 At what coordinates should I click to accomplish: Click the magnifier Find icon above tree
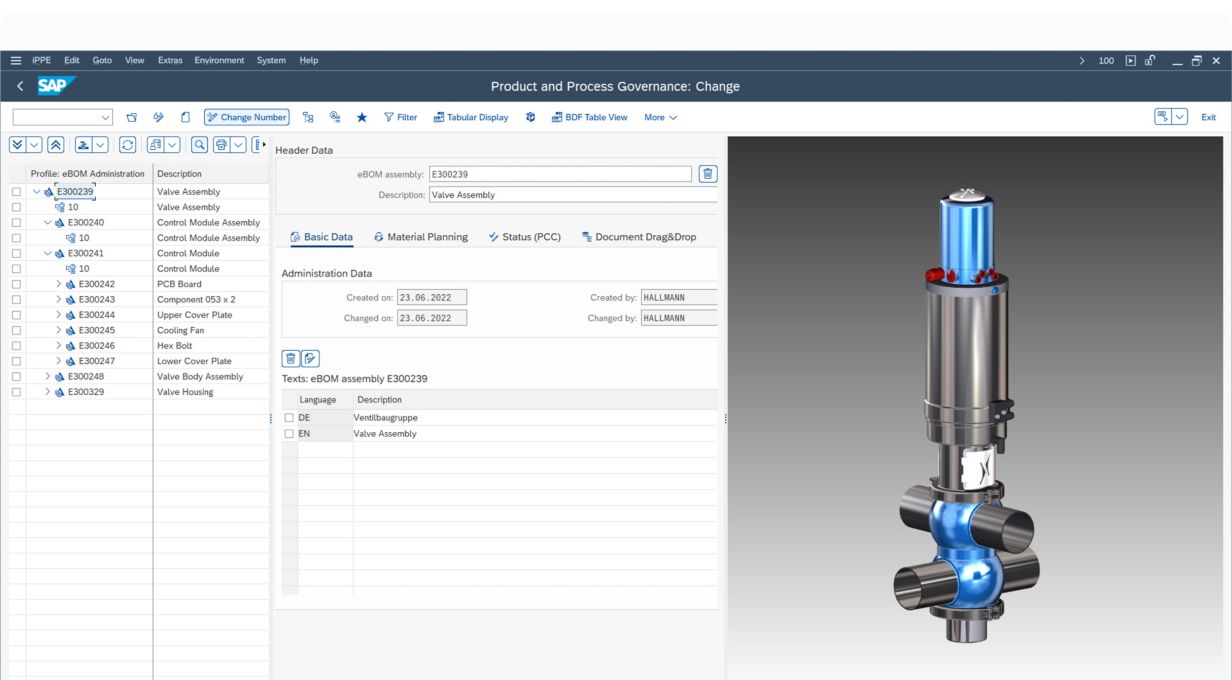coord(200,143)
